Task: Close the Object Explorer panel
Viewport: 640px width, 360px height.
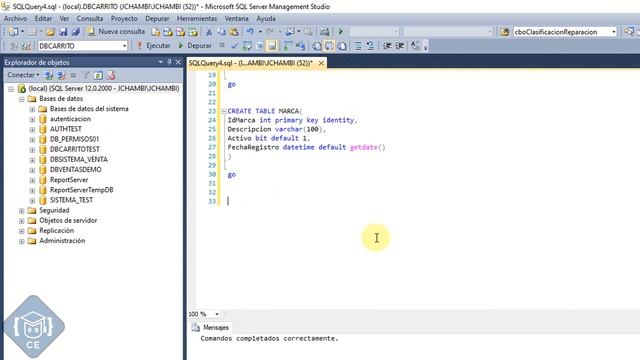Action: [178, 62]
